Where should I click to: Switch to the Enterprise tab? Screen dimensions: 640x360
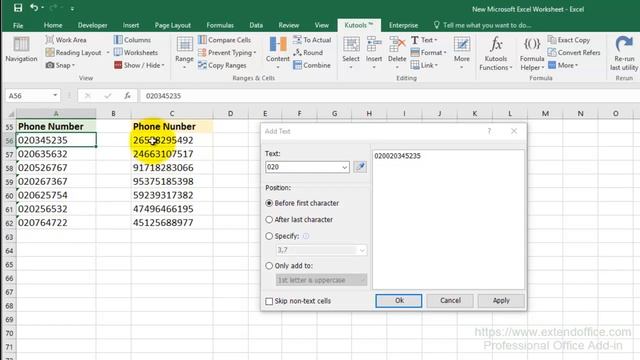[x=403, y=25]
